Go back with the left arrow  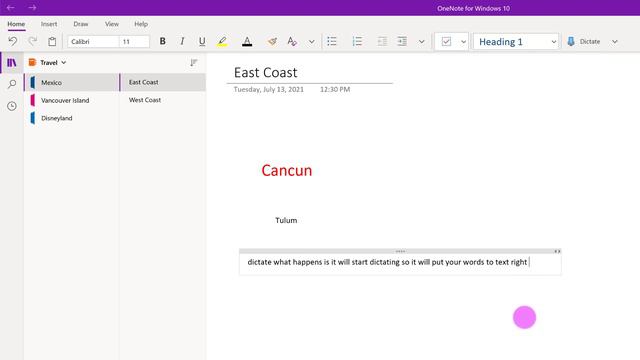11,7
